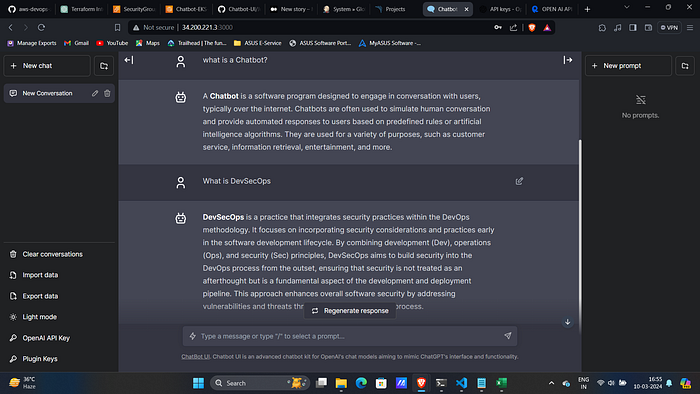This screenshot has height=394, width=700.
Task: Open tab search dropdown chevron
Action: click(627, 8)
